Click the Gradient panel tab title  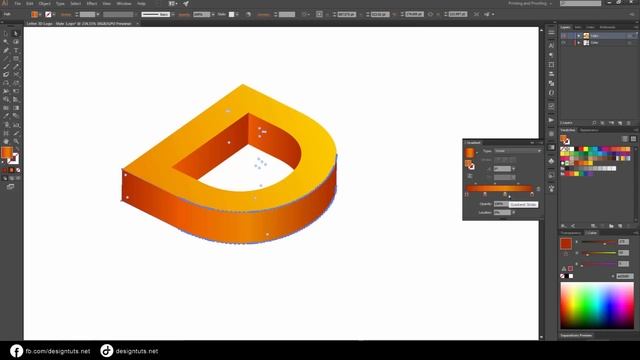473,143
